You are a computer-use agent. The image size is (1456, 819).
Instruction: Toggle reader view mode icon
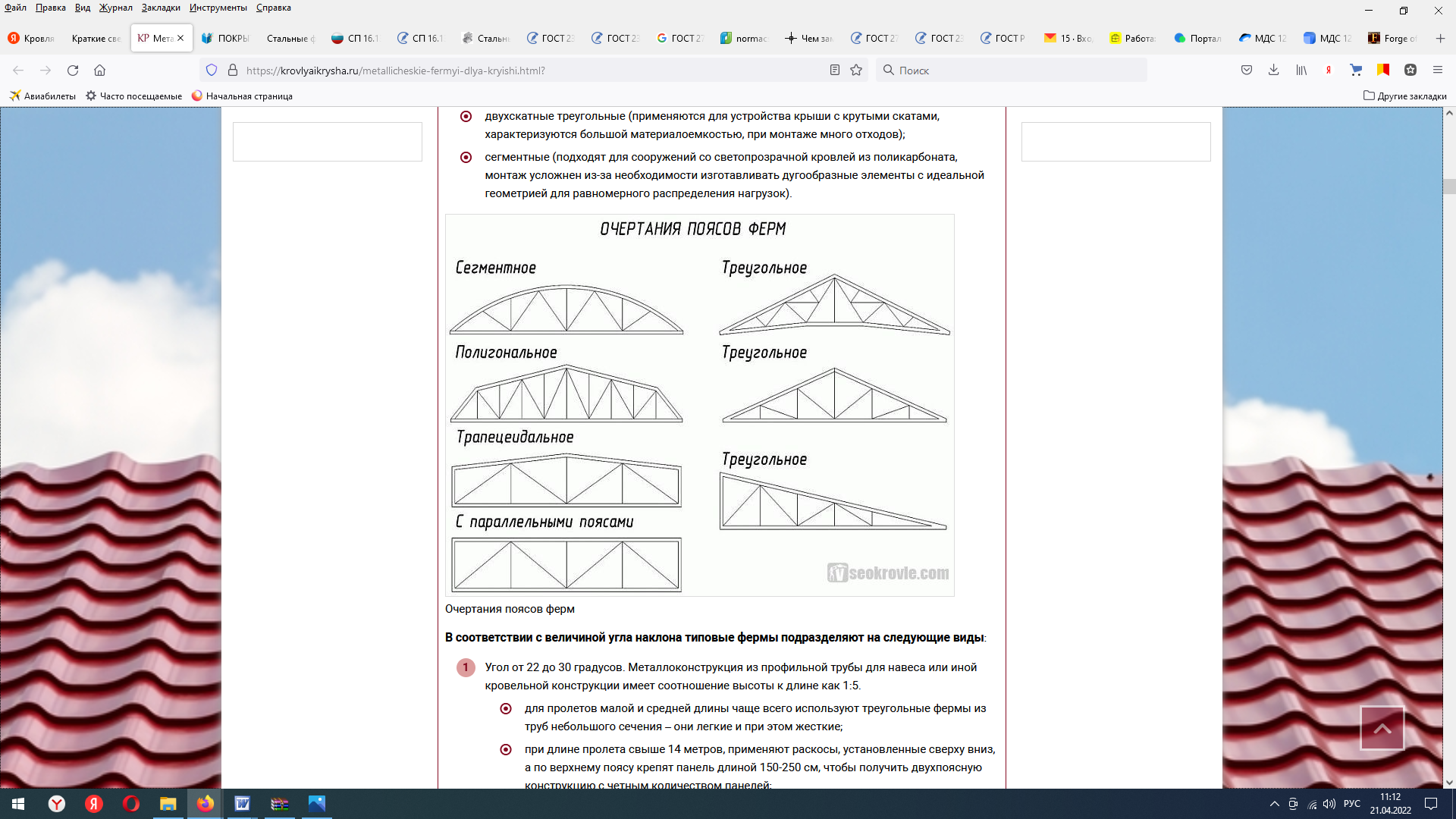click(x=835, y=70)
